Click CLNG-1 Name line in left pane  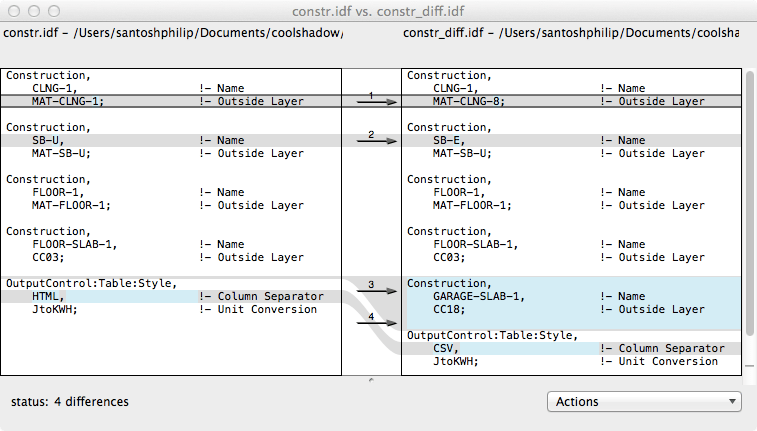click(x=171, y=88)
